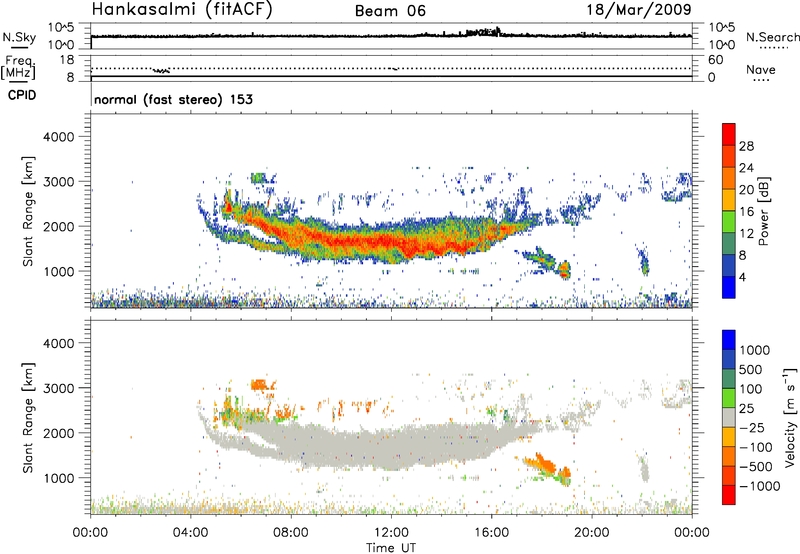
Task: Click the red segment of power colorbar
Action: [729, 135]
